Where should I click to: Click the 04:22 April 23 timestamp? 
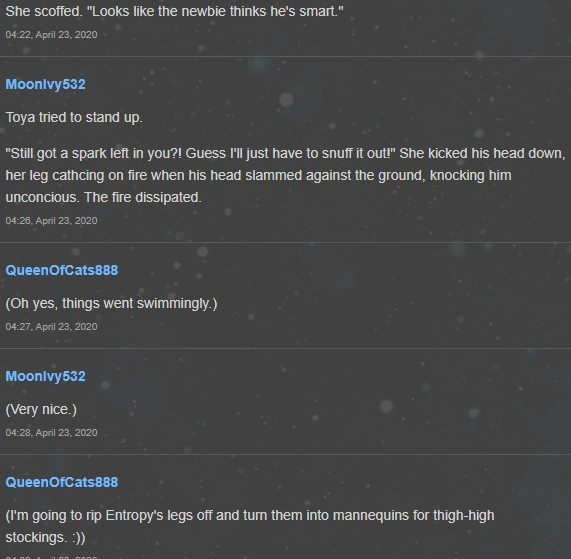[51, 35]
